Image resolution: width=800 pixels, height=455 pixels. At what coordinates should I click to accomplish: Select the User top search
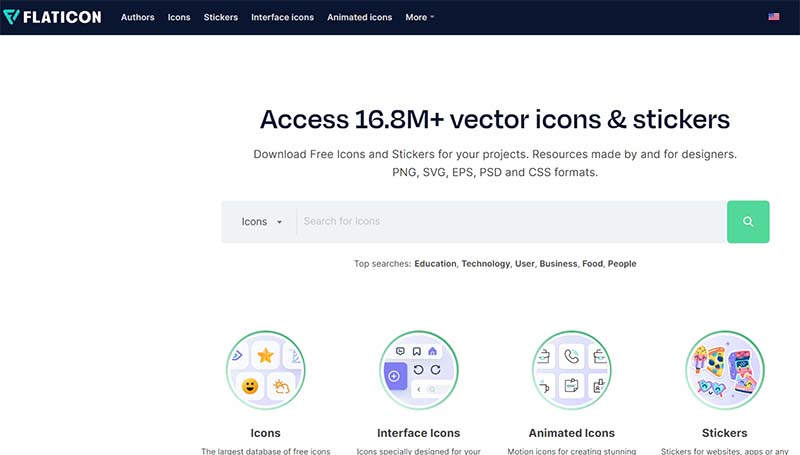524,264
